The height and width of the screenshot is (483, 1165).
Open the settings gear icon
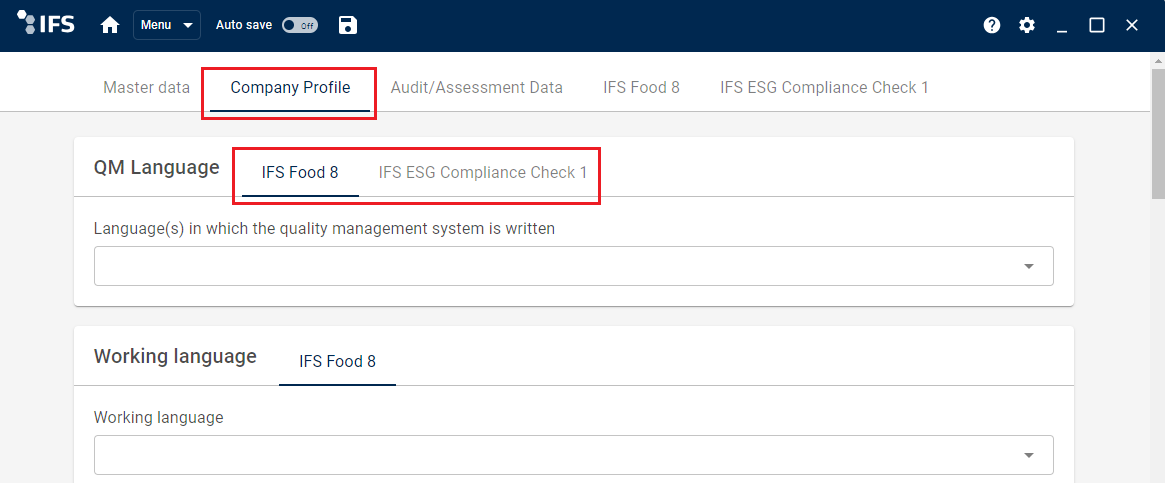click(1027, 25)
